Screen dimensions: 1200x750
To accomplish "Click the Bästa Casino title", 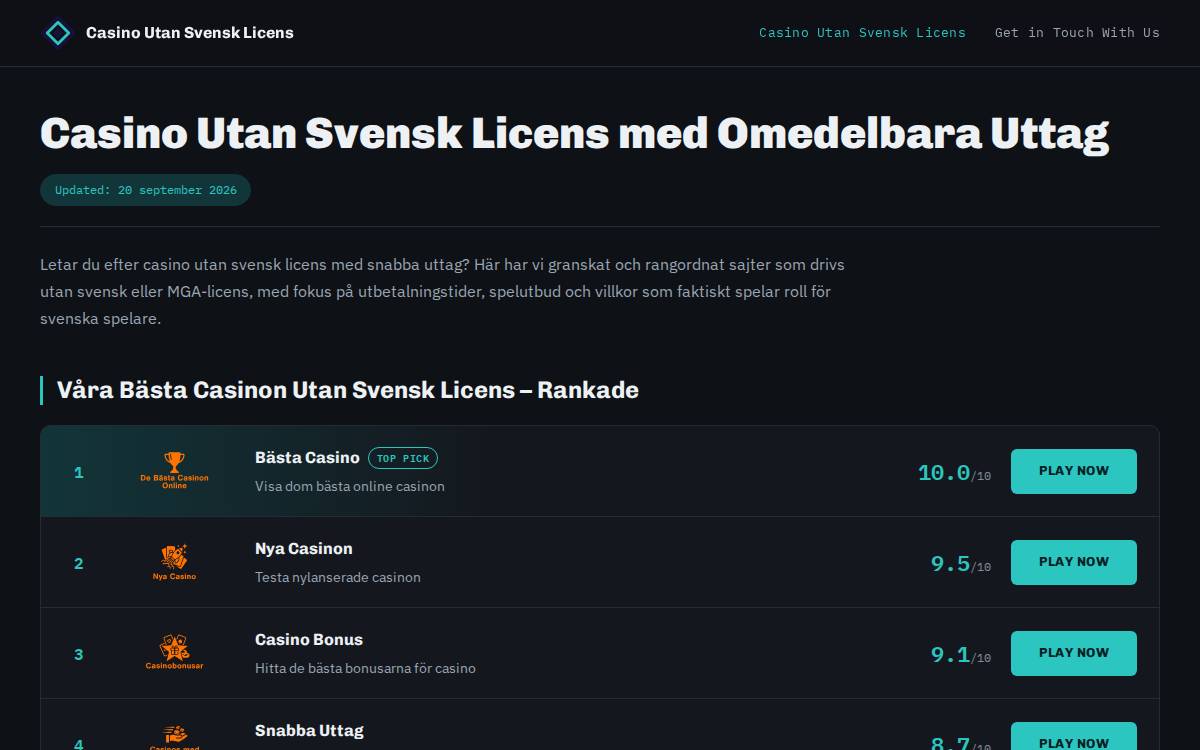I will click(307, 458).
